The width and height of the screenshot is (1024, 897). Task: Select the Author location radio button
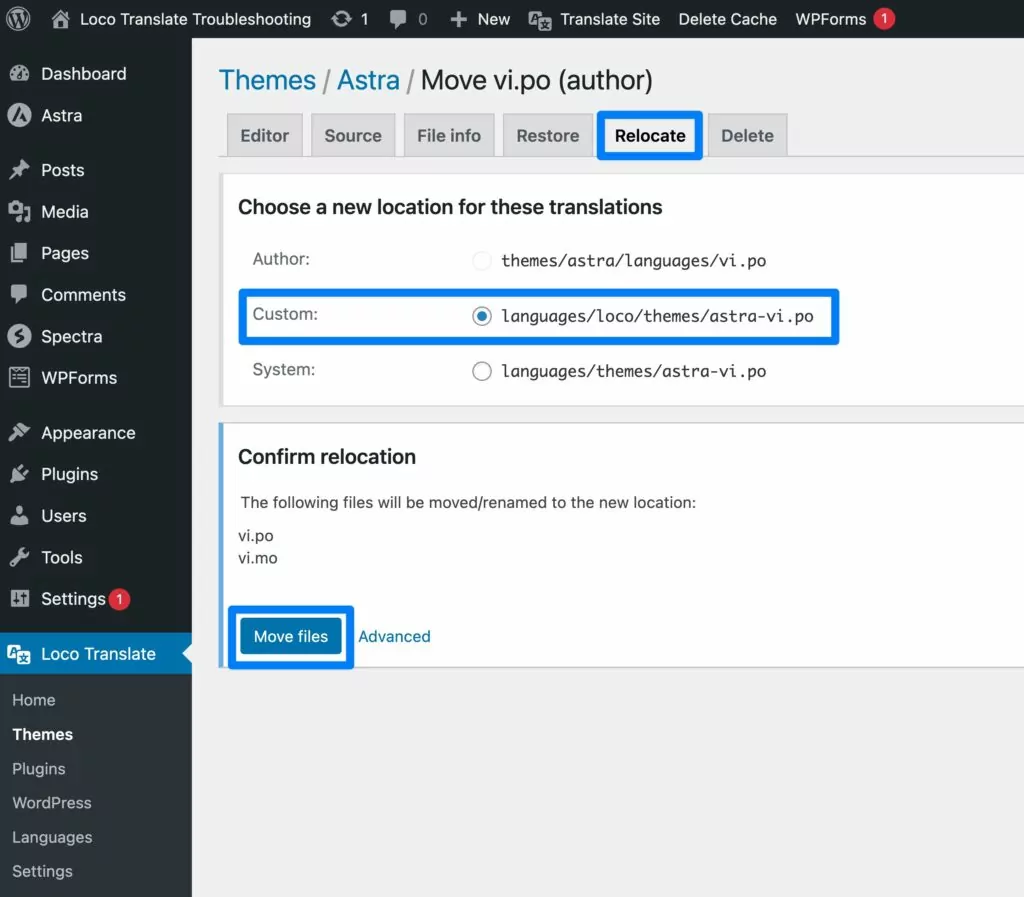click(x=482, y=261)
